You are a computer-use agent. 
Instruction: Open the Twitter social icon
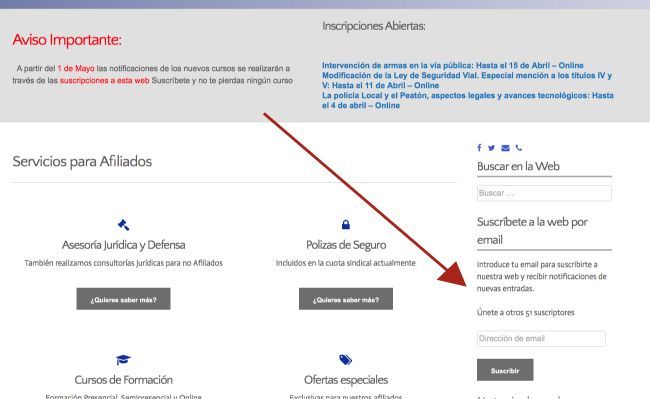[491, 148]
